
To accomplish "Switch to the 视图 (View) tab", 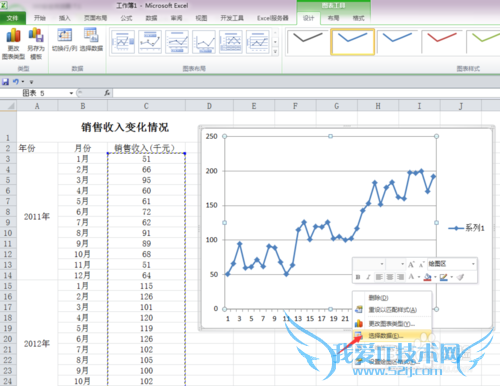I will click(x=201, y=18).
